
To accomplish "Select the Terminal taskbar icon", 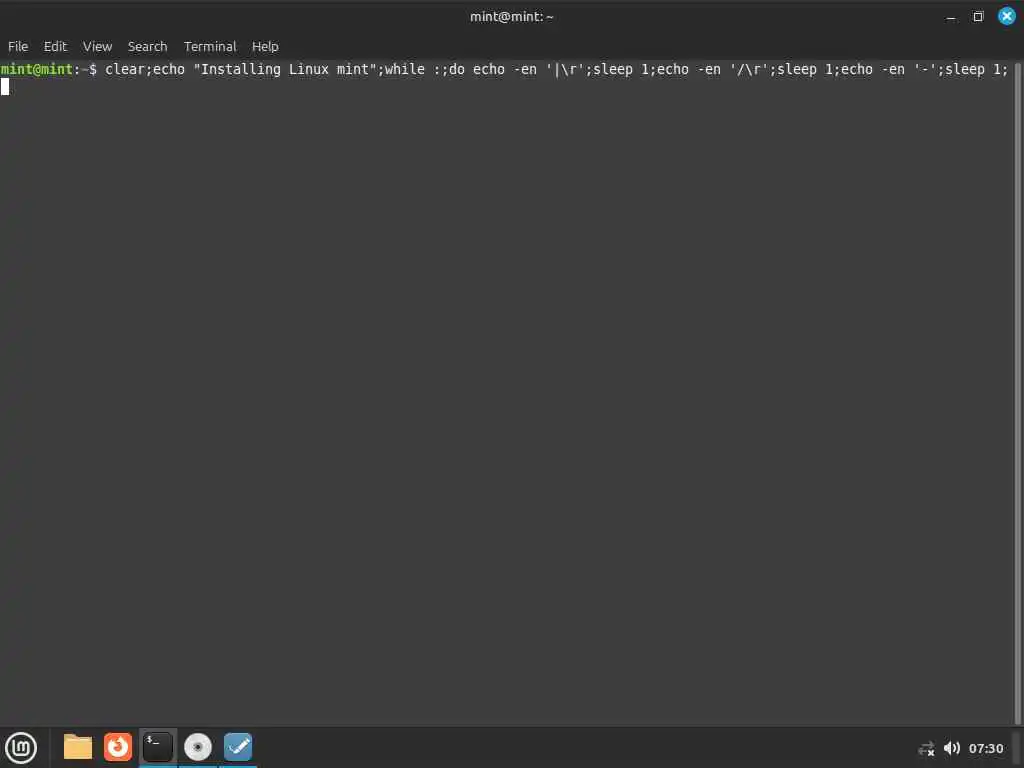I will coord(157,746).
